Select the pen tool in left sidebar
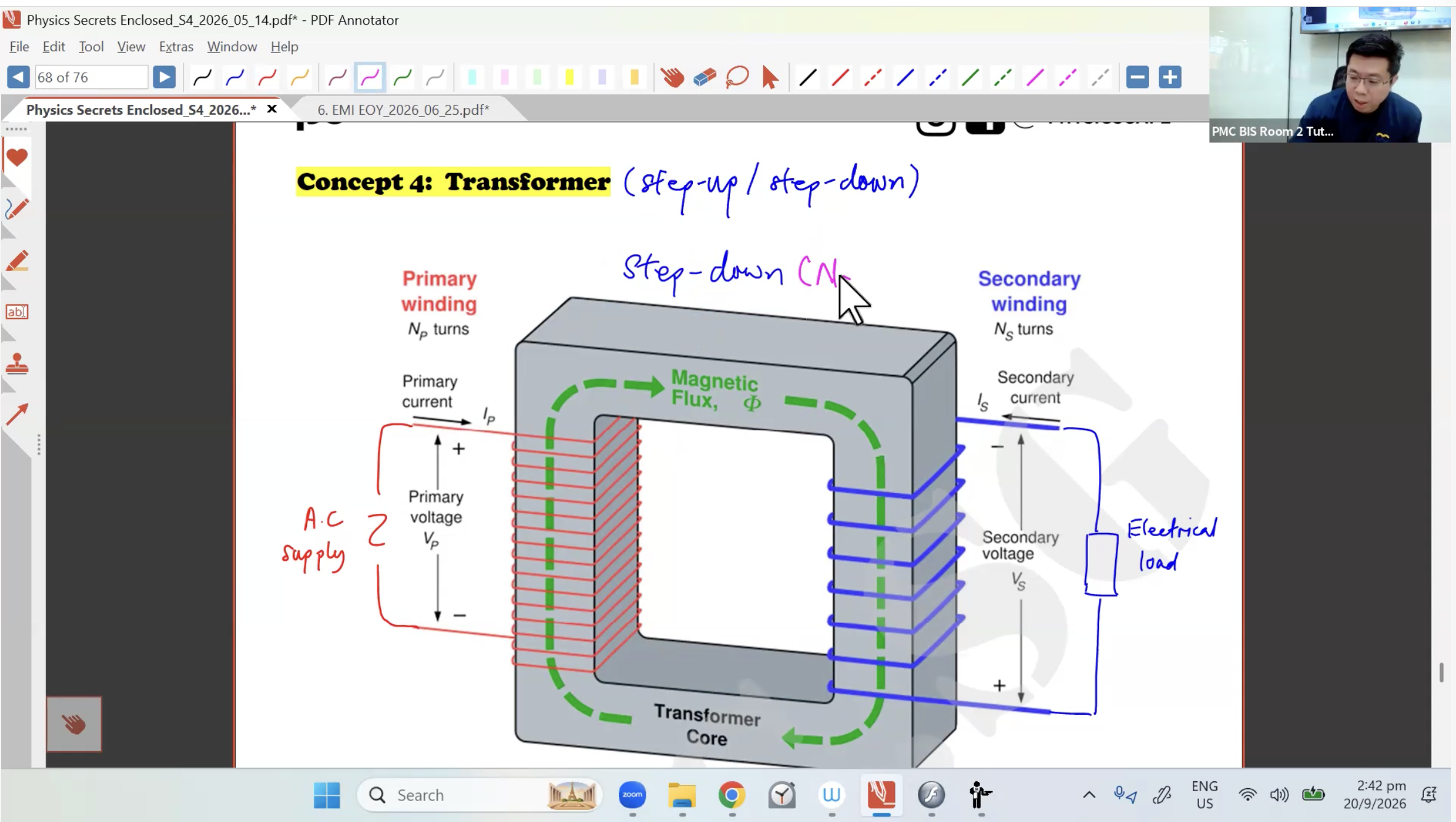 pyautogui.click(x=17, y=210)
